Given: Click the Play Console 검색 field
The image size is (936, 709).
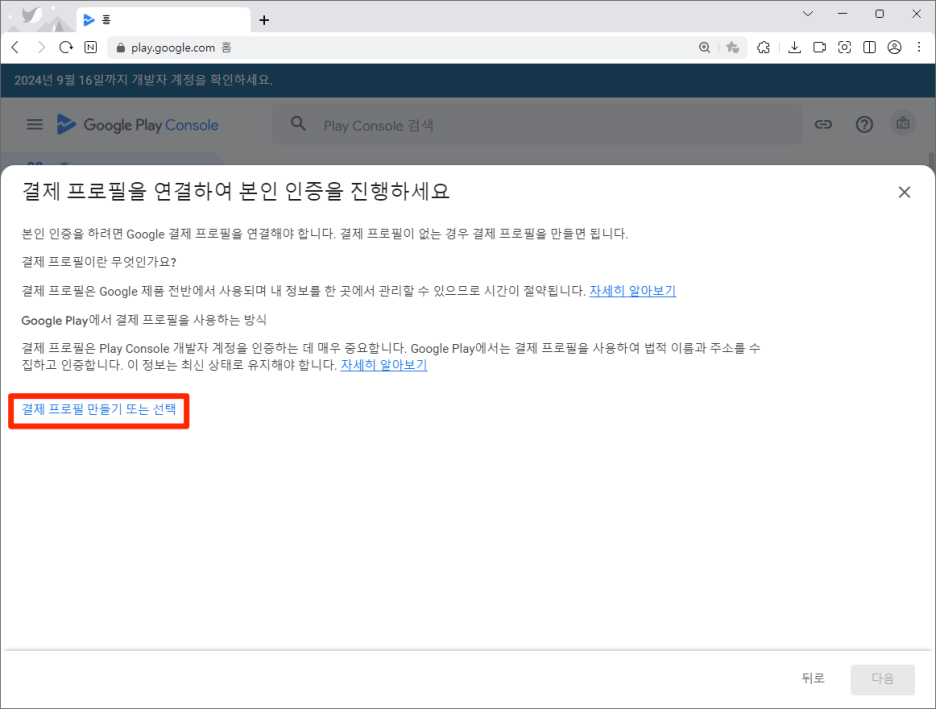Looking at the screenshot, I should tap(537, 125).
